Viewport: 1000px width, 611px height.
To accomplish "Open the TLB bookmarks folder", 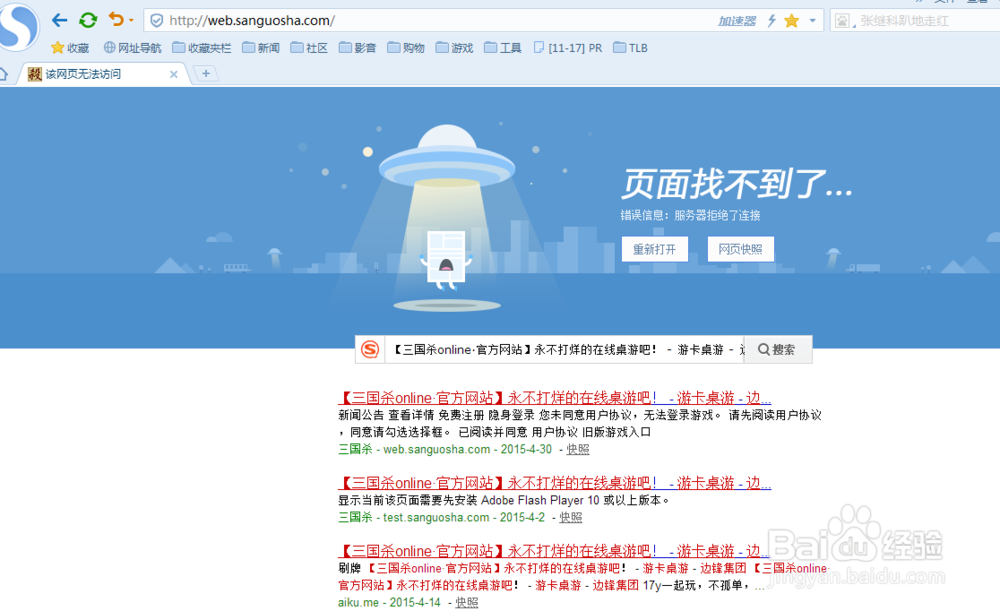I will [x=630, y=48].
